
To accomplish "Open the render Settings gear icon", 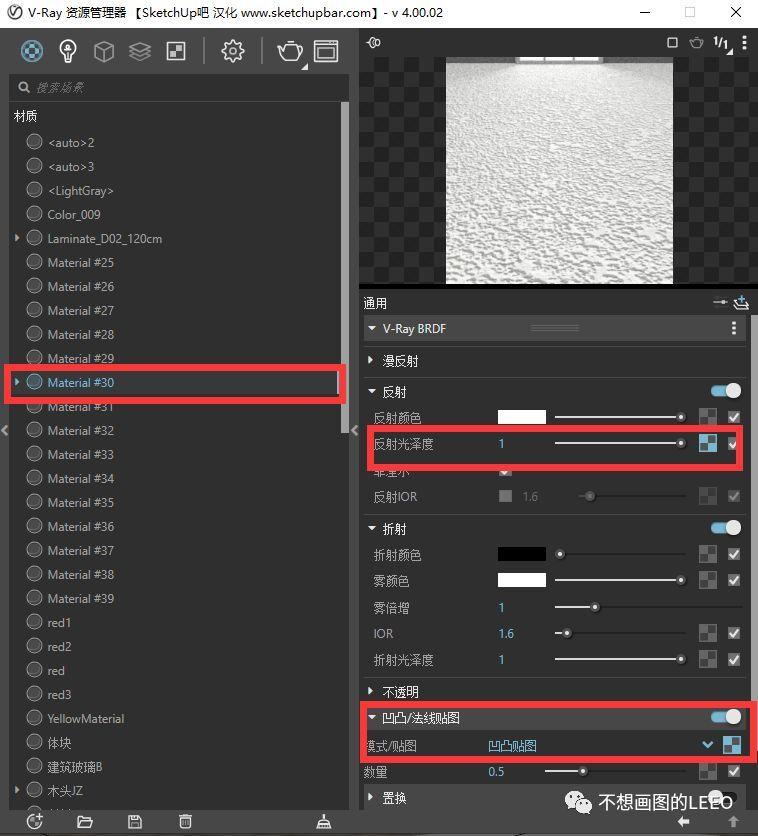I will tap(233, 52).
